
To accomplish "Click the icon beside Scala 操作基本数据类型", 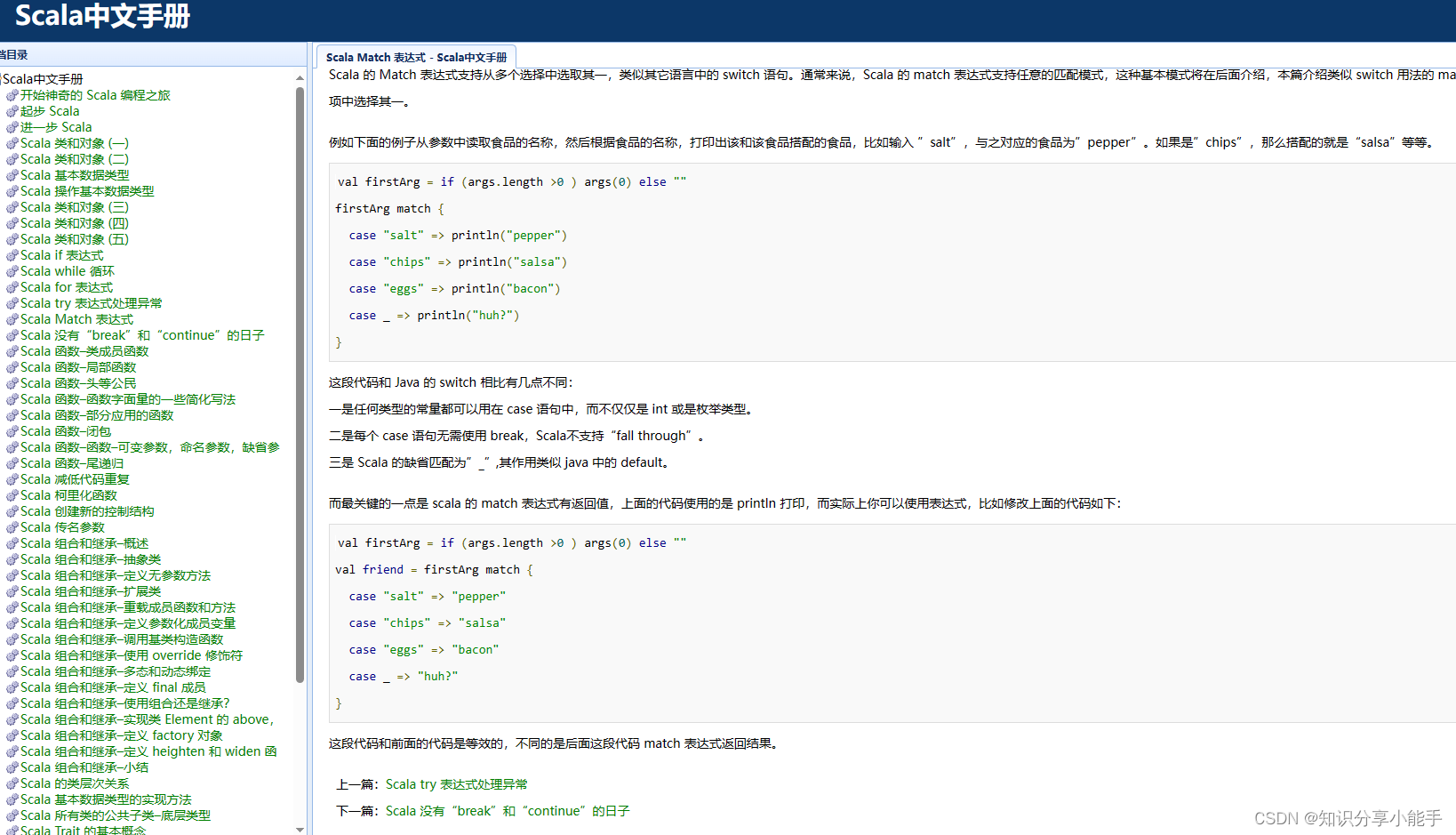I will click(x=12, y=191).
